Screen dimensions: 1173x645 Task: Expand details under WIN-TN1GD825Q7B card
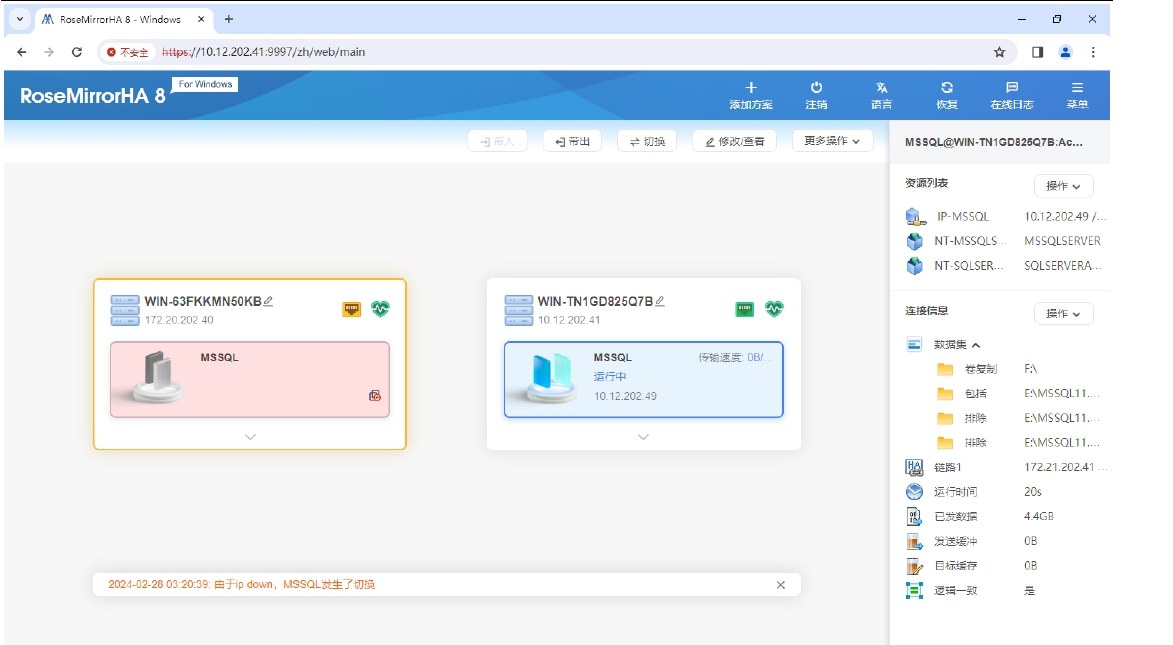[643, 436]
